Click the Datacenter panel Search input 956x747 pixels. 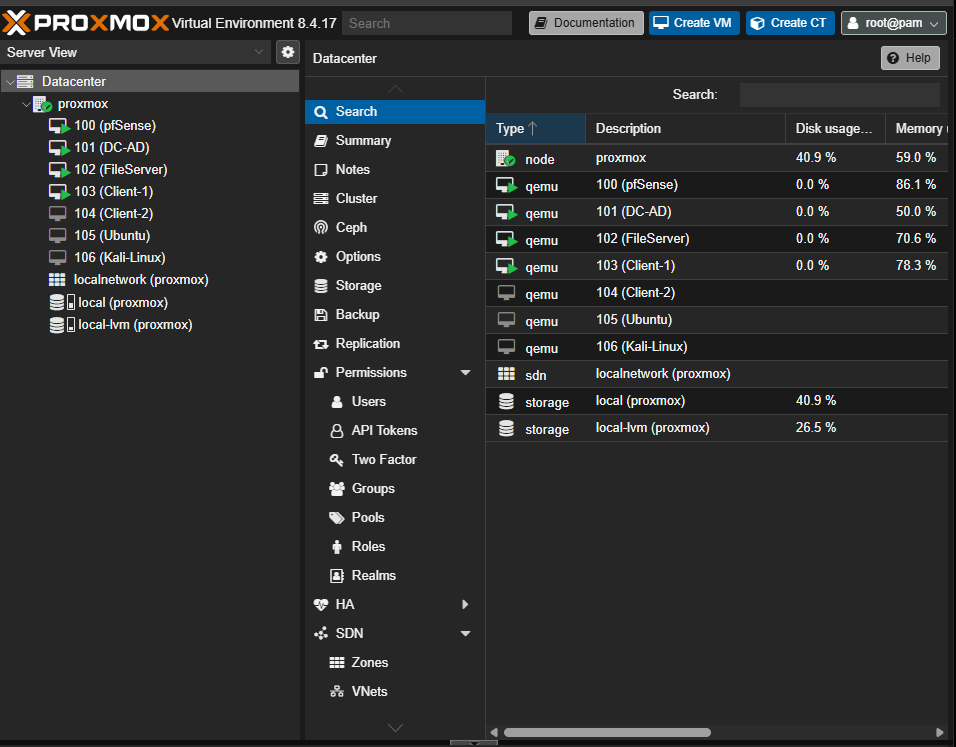840,95
